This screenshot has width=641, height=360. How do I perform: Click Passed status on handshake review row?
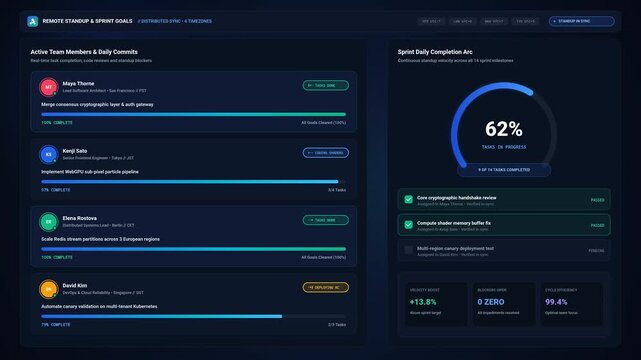(597, 200)
